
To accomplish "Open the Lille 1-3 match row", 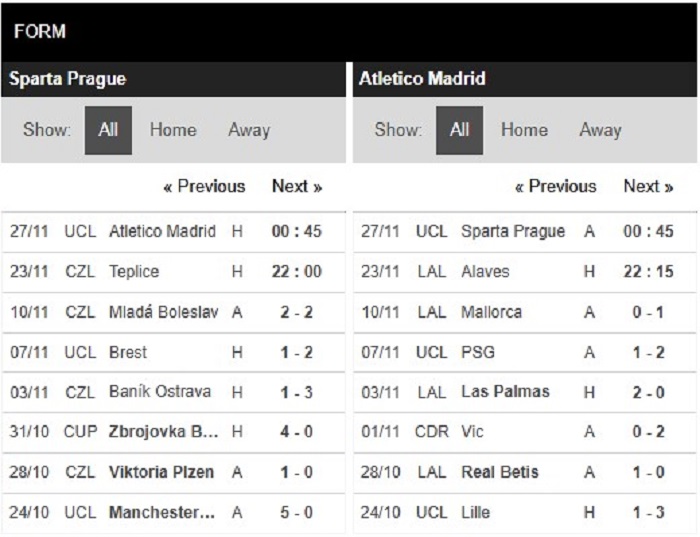I will pos(525,512).
